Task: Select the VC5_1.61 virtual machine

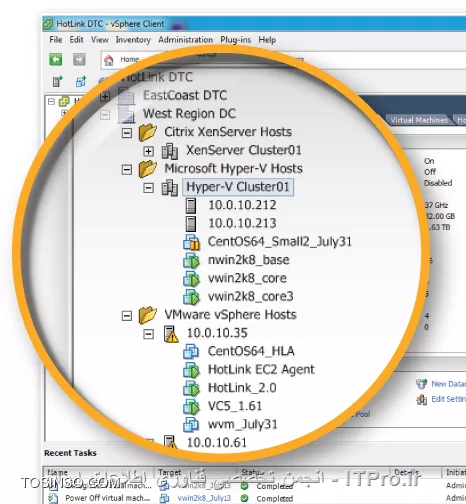Action: click(235, 406)
